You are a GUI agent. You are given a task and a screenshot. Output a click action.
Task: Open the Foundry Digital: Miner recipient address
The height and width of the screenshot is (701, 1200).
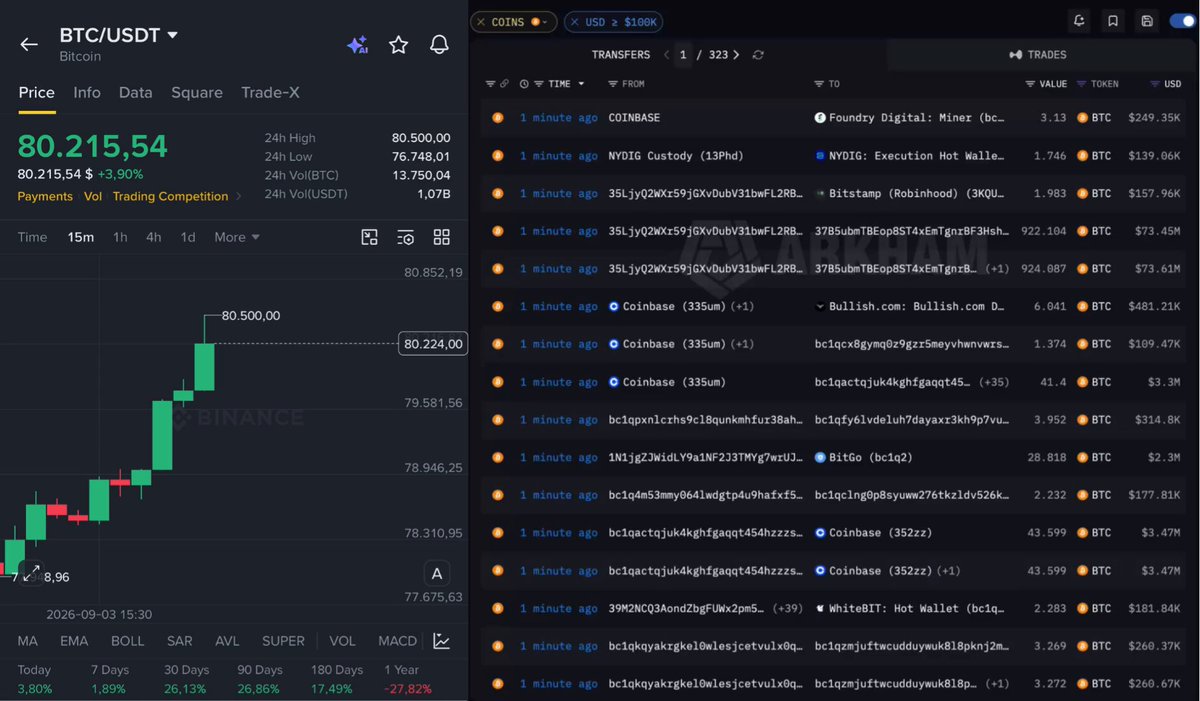(x=909, y=118)
